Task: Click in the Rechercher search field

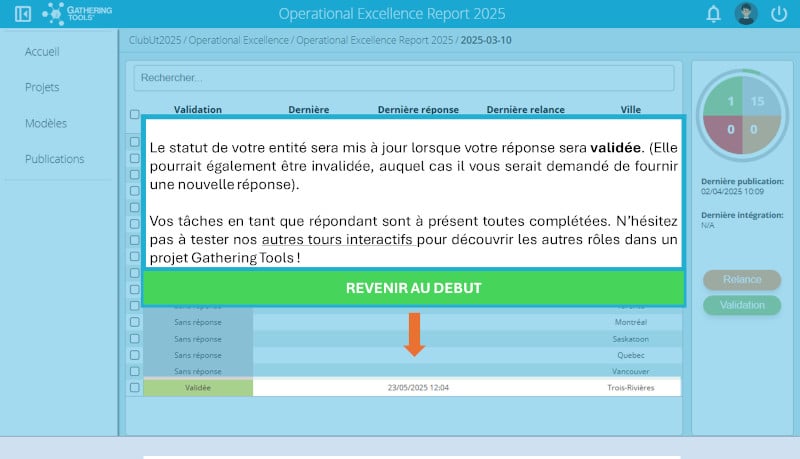Action: (x=403, y=78)
